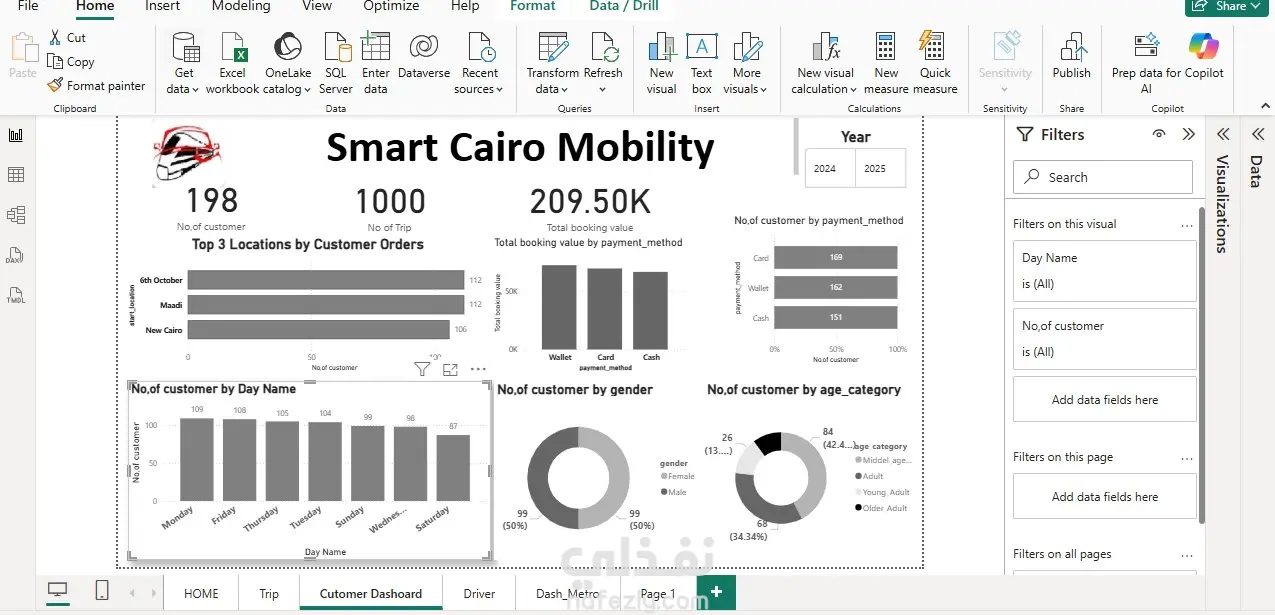This screenshot has height=615, width=1275.
Task: Click the visual's filter funnel icon
Action: point(422,370)
